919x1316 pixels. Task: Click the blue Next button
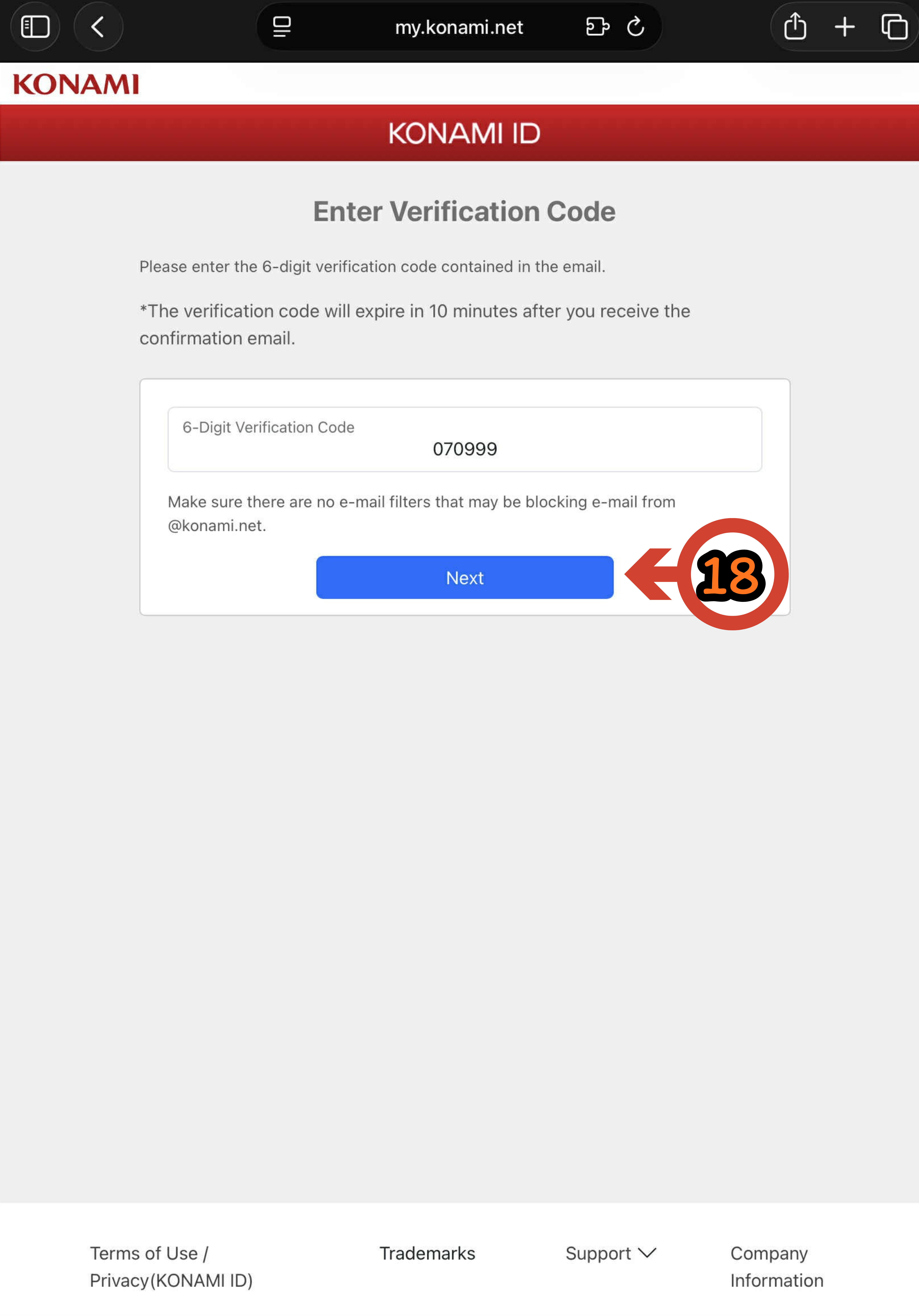[x=465, y=577]
